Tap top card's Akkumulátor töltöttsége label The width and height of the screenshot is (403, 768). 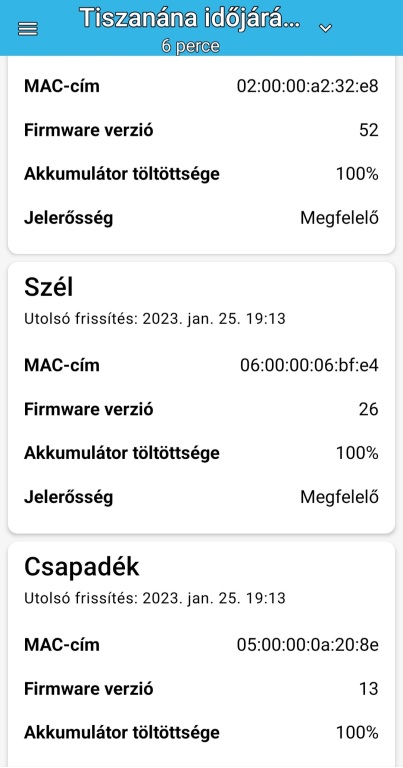click(121, 174)
